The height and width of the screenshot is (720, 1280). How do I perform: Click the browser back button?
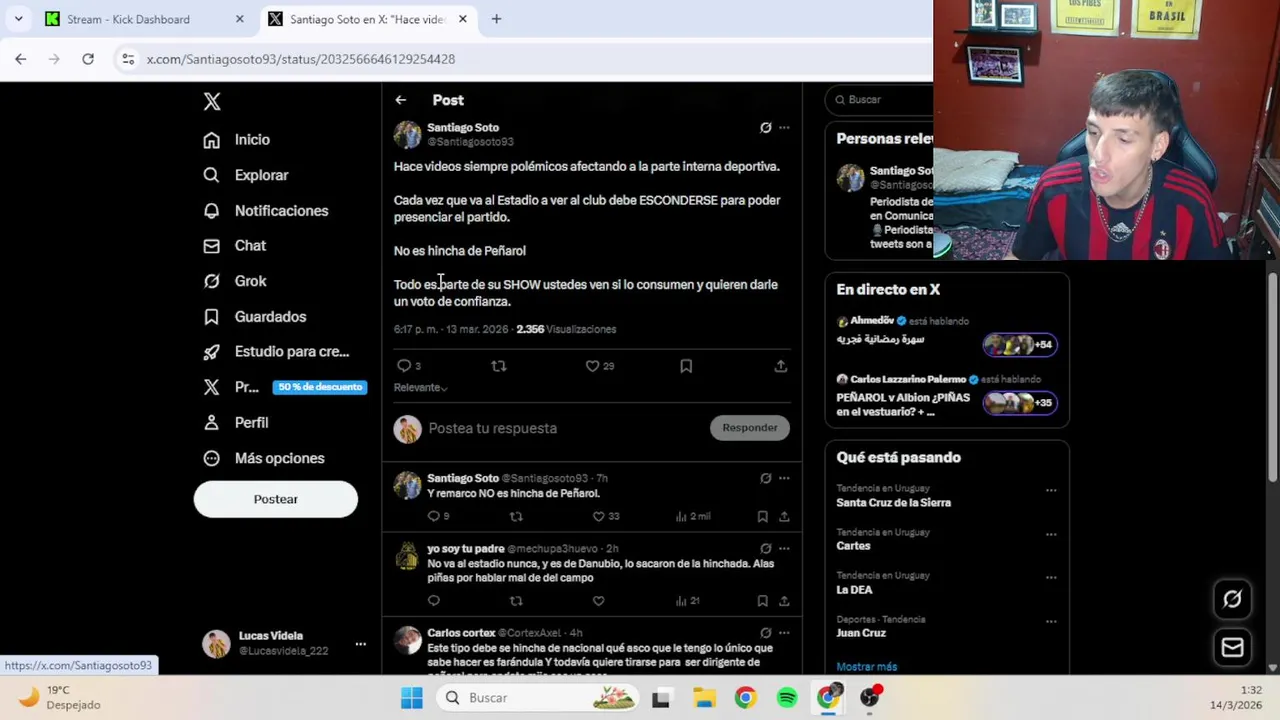click(21, 59)
